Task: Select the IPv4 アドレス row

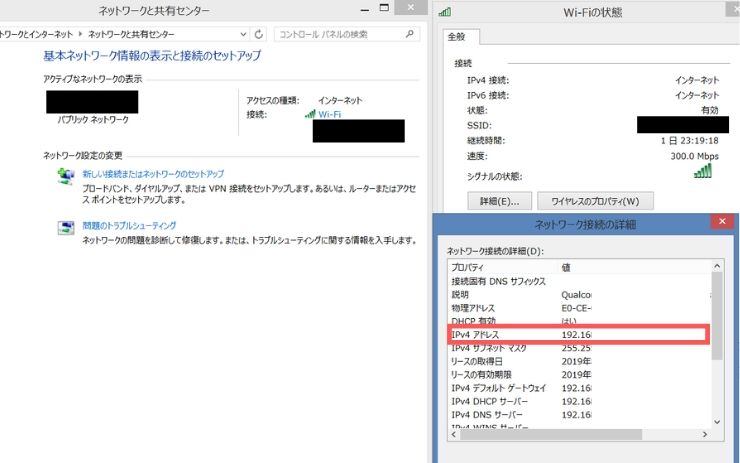Action: [580, 335]
